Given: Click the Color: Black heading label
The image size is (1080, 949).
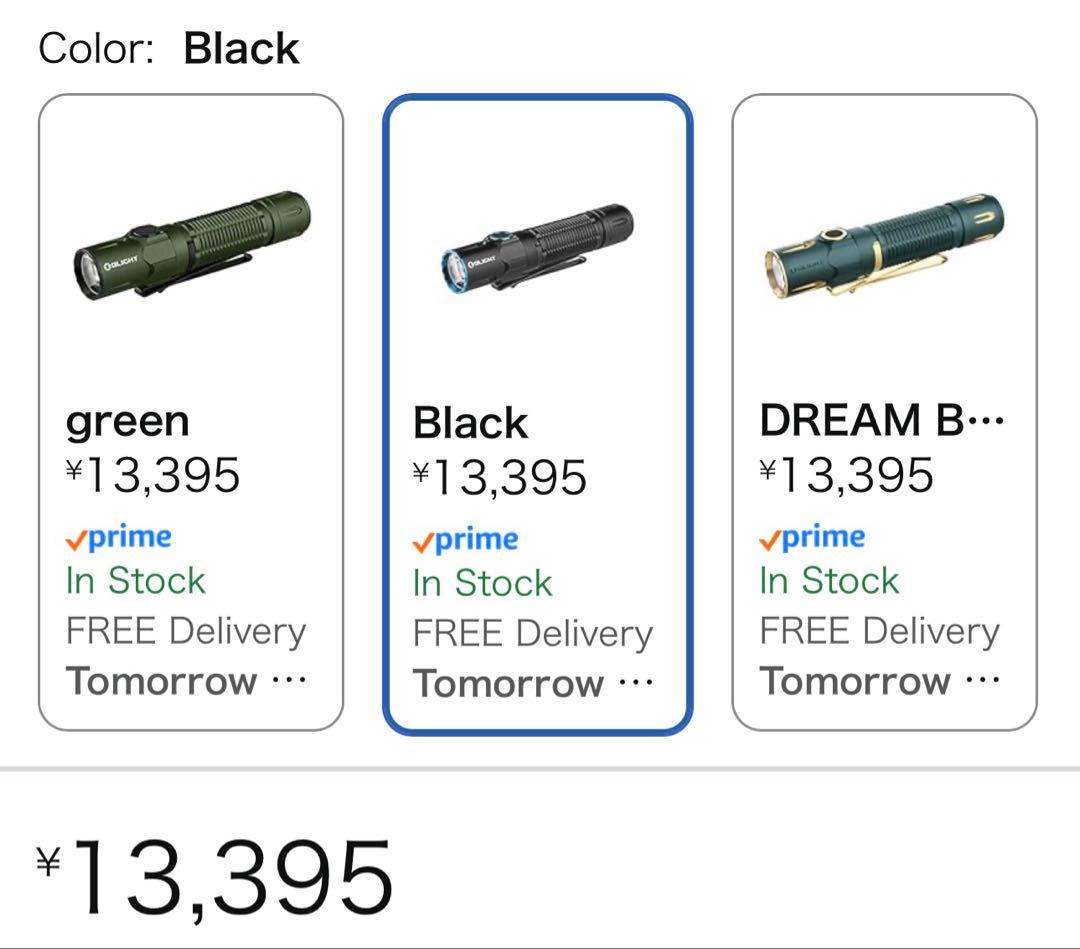Looking at the screenshot, I should (x=169, y=49).
